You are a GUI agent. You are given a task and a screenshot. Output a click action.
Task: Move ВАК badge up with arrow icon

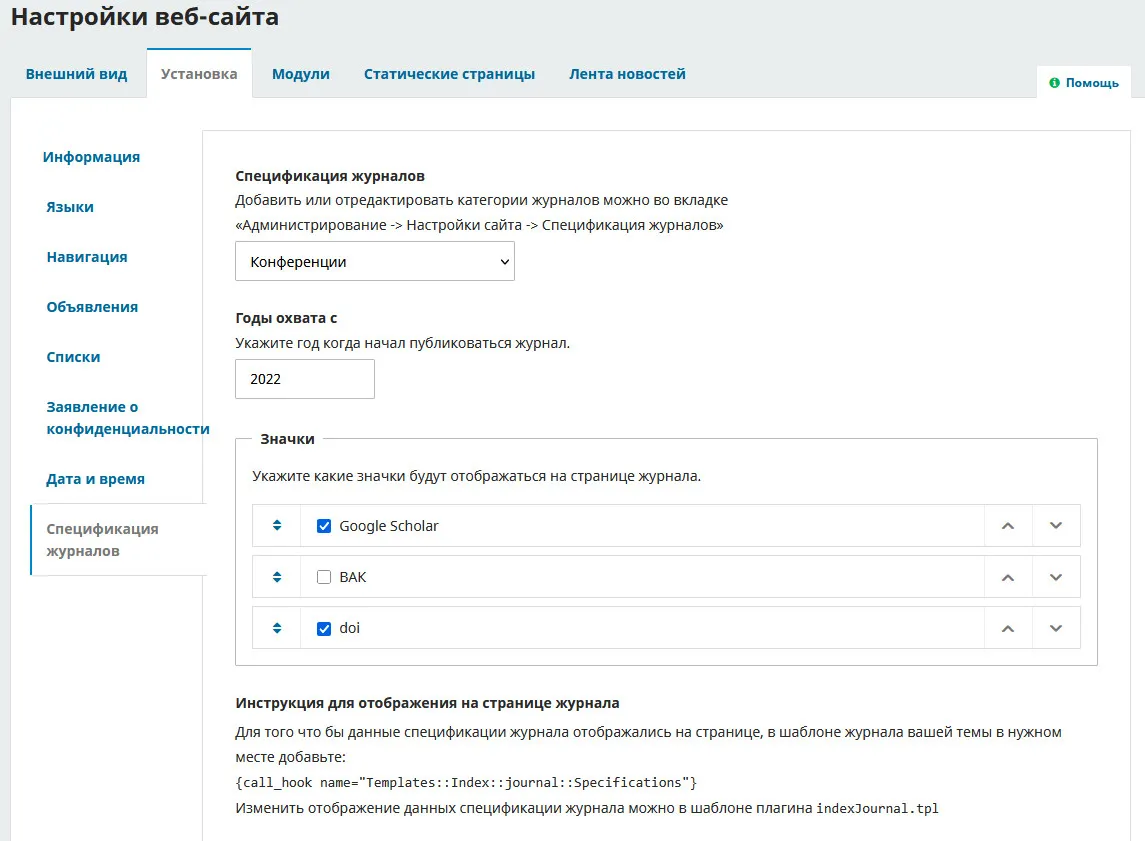click(x=1008, y=577)
